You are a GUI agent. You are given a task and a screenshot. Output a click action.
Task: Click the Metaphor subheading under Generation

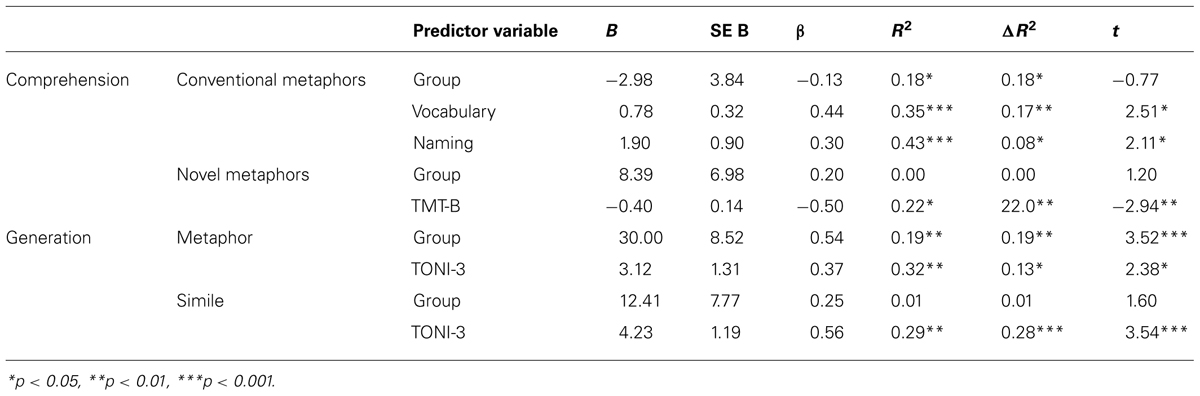click(x=209, y=238)
